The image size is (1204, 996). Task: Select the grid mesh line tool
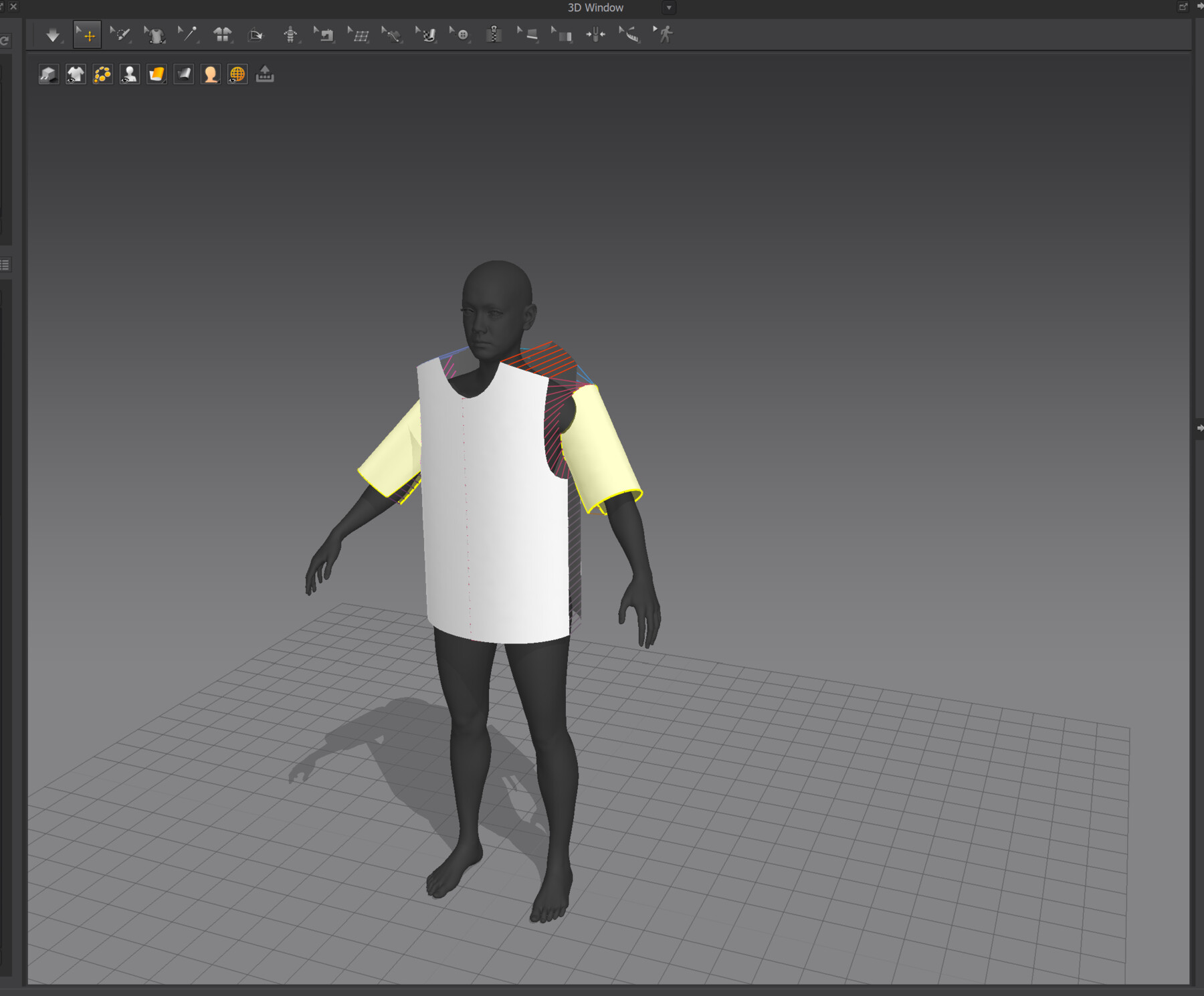tap(359, 35)
